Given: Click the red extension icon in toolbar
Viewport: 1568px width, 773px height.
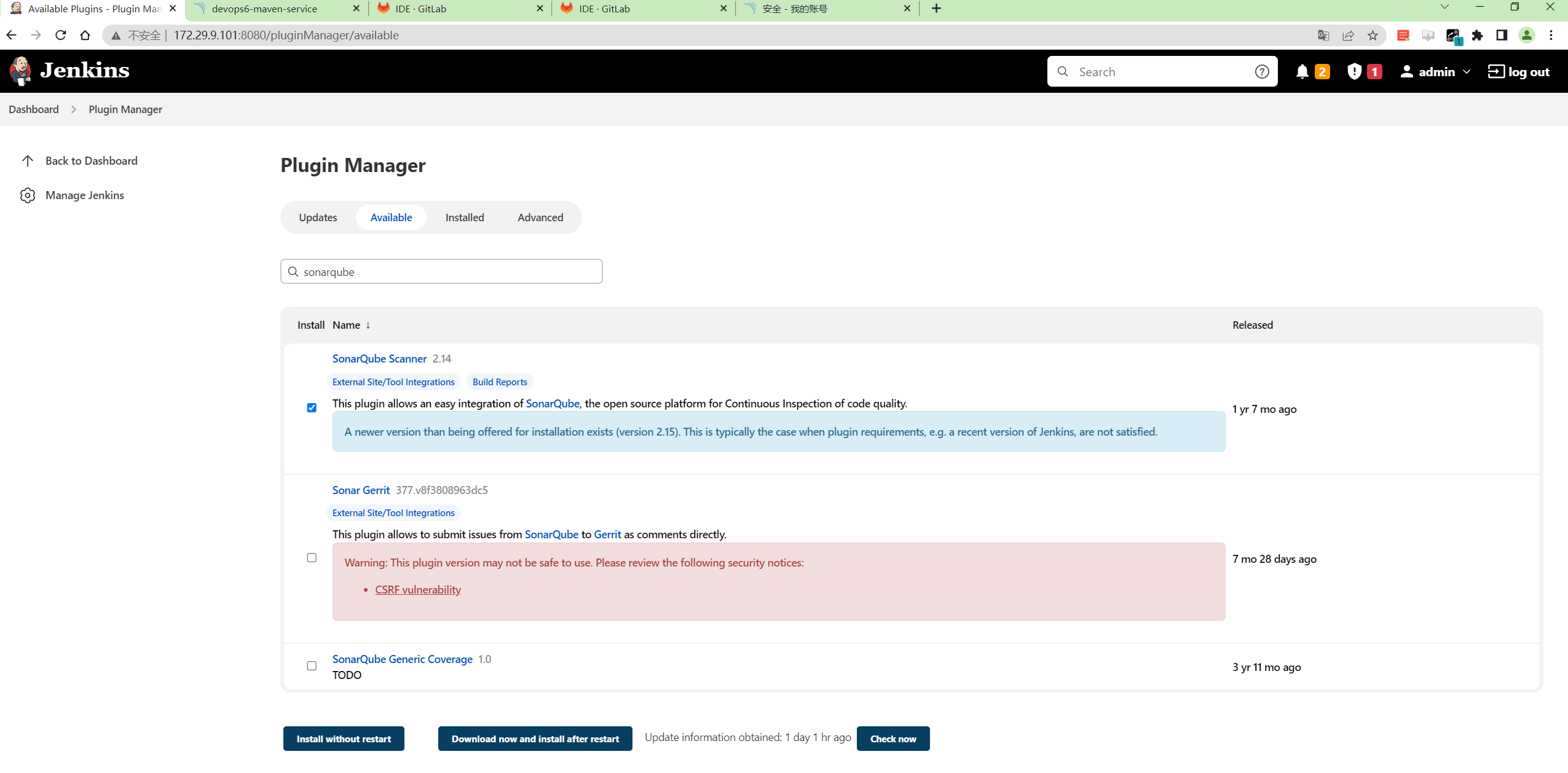Looking at the screenshot, I should pos(1403,35).
